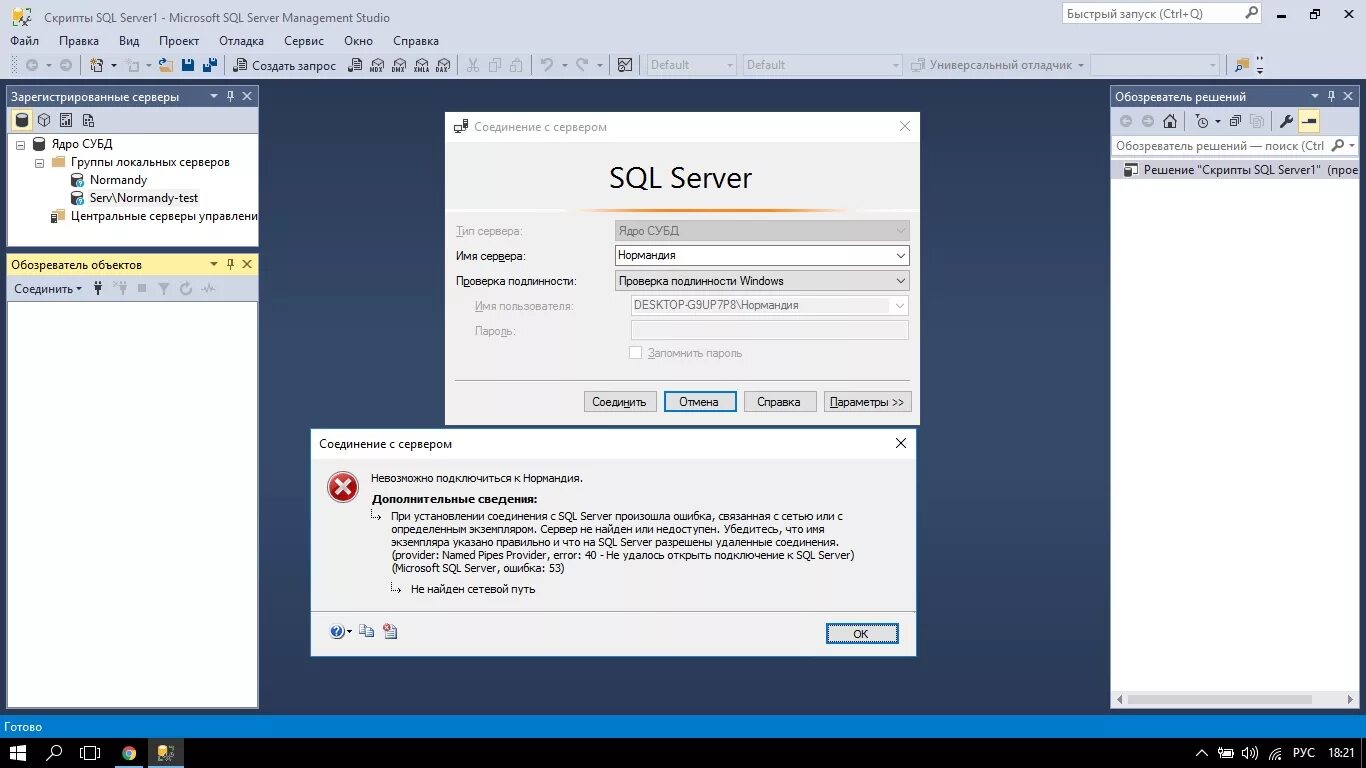Show technical details icon in error dialog
The height and width of the screenshot is (768, 1366).
[390, 632]
